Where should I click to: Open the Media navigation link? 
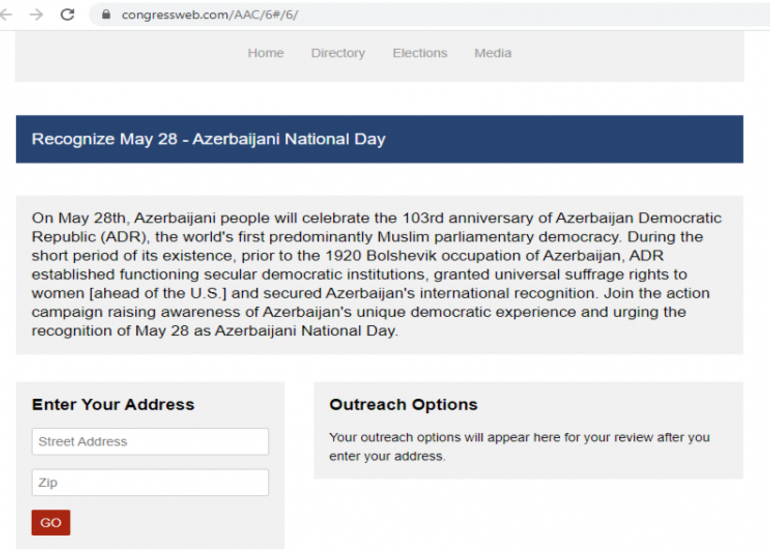[493, 53]
